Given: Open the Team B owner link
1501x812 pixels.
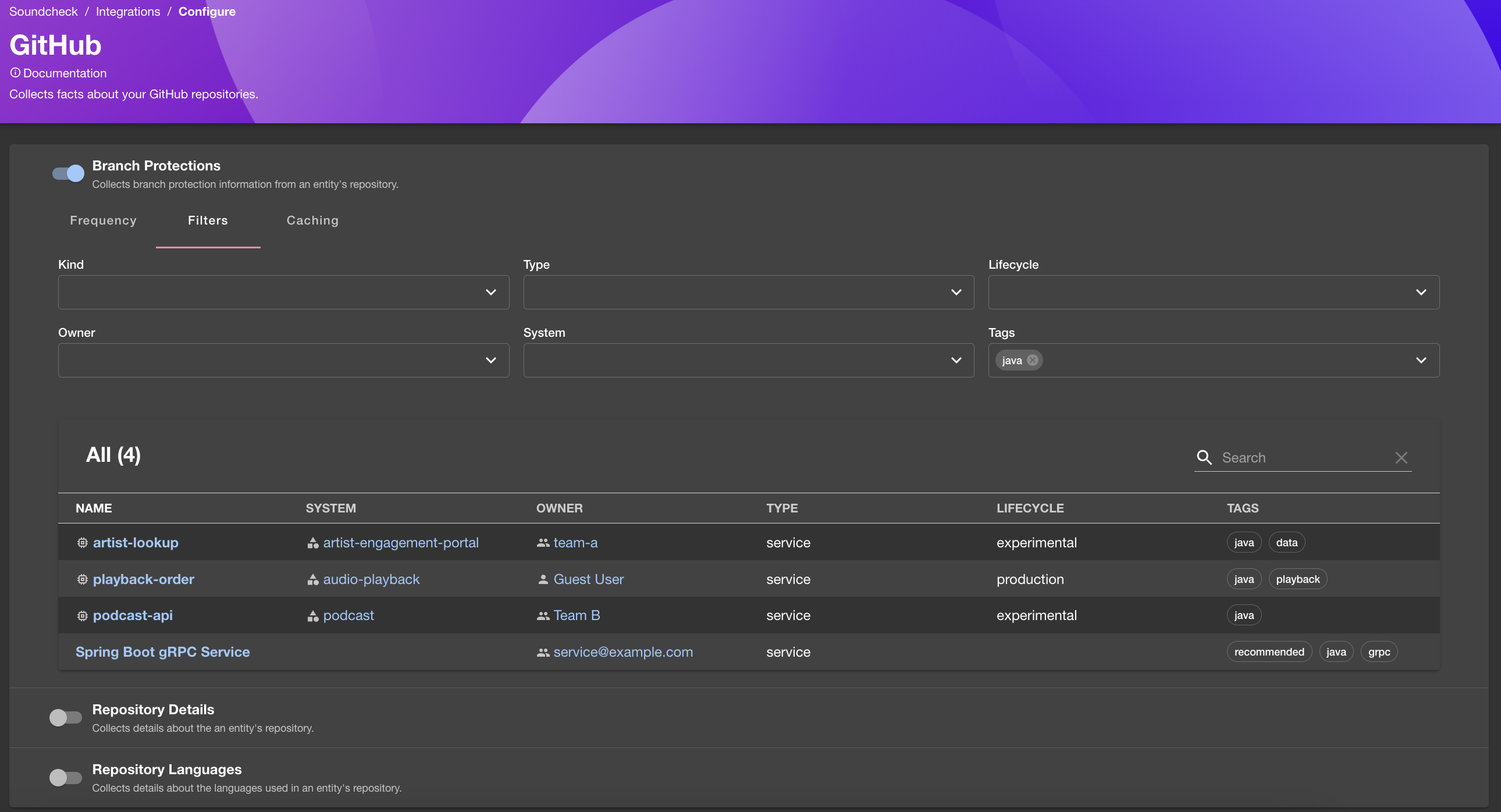Looking at the screenshot, I should tap(577, 616).
